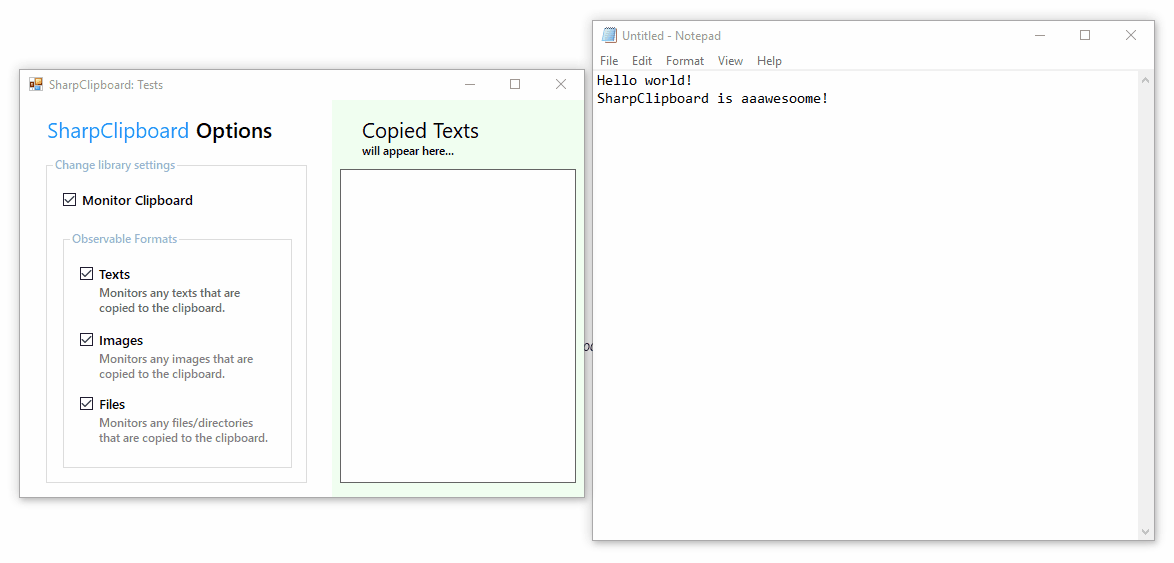The height and width of the screenshot is (563, 1174).
Task: Maximize the SharpClipboard Tests window
Action: [515, 85]
